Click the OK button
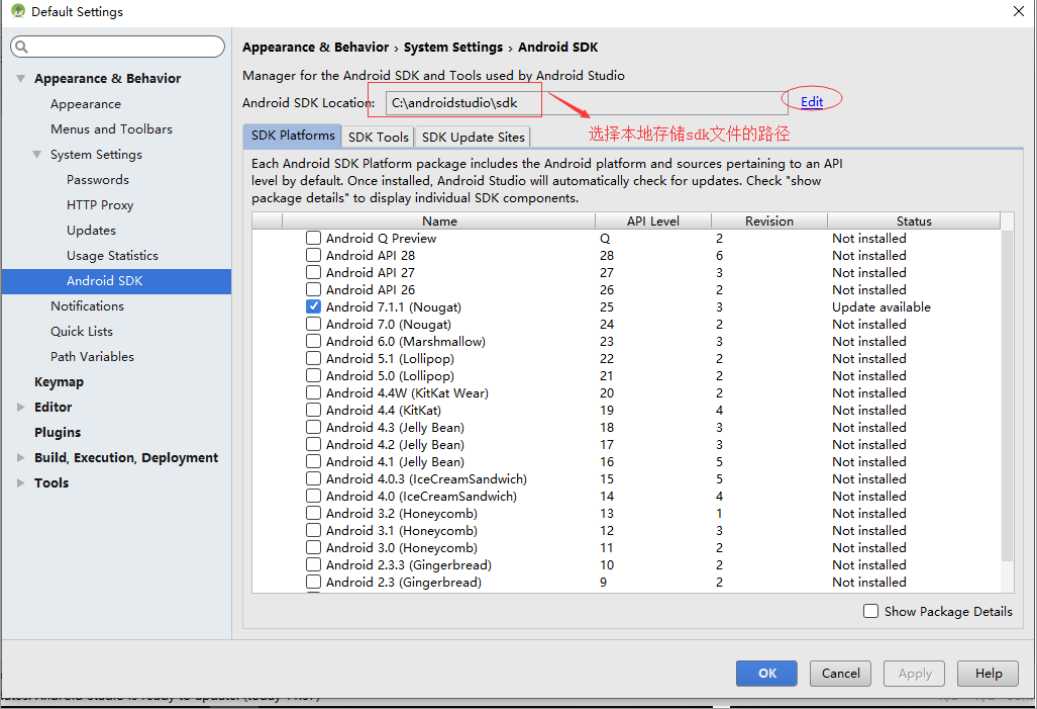Viewport: 1037px width, 709px height. coord(767,673)
